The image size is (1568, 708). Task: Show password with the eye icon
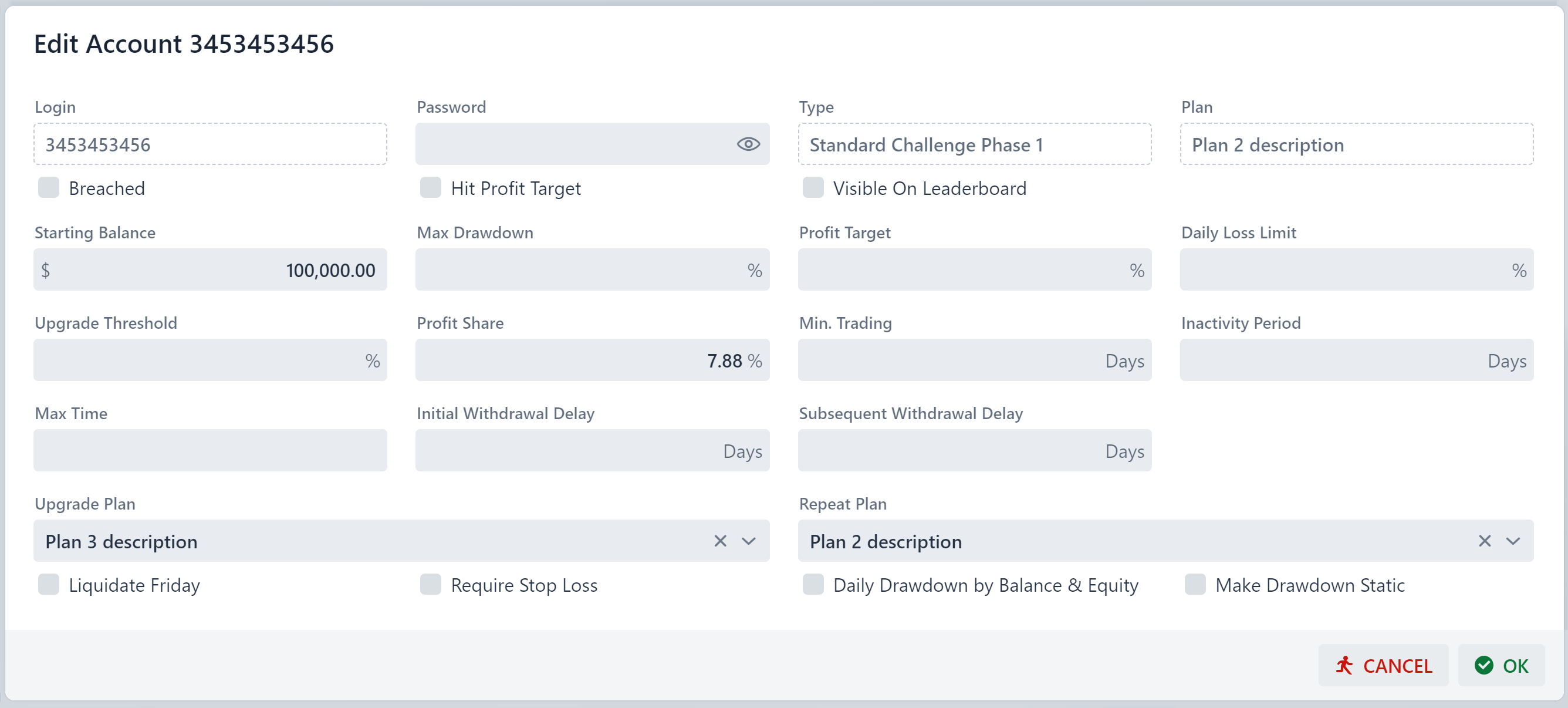pyautogui.click(x=748, y=144)
